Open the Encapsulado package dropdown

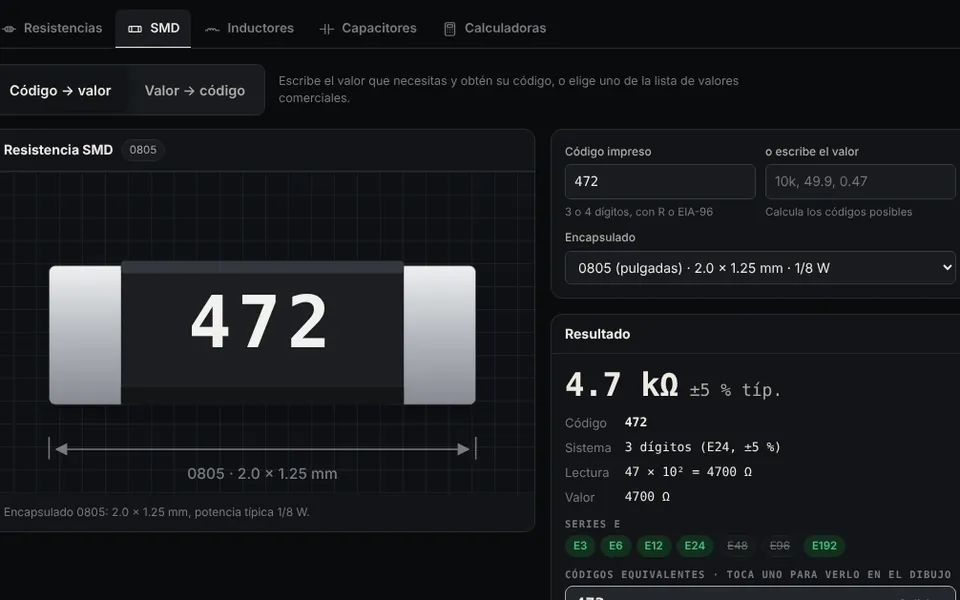(760, 268)
